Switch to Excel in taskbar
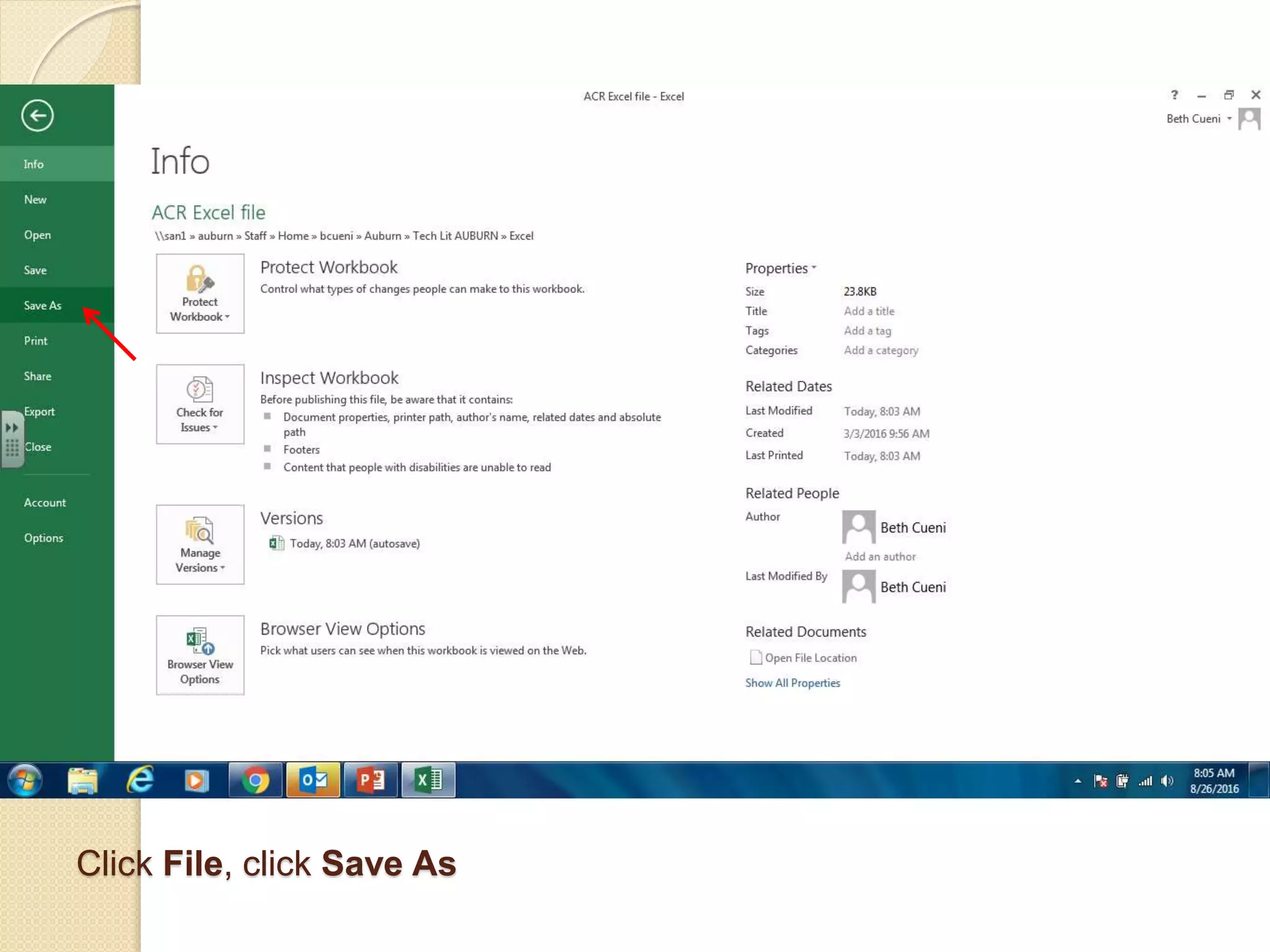 [x=429, y=780]
